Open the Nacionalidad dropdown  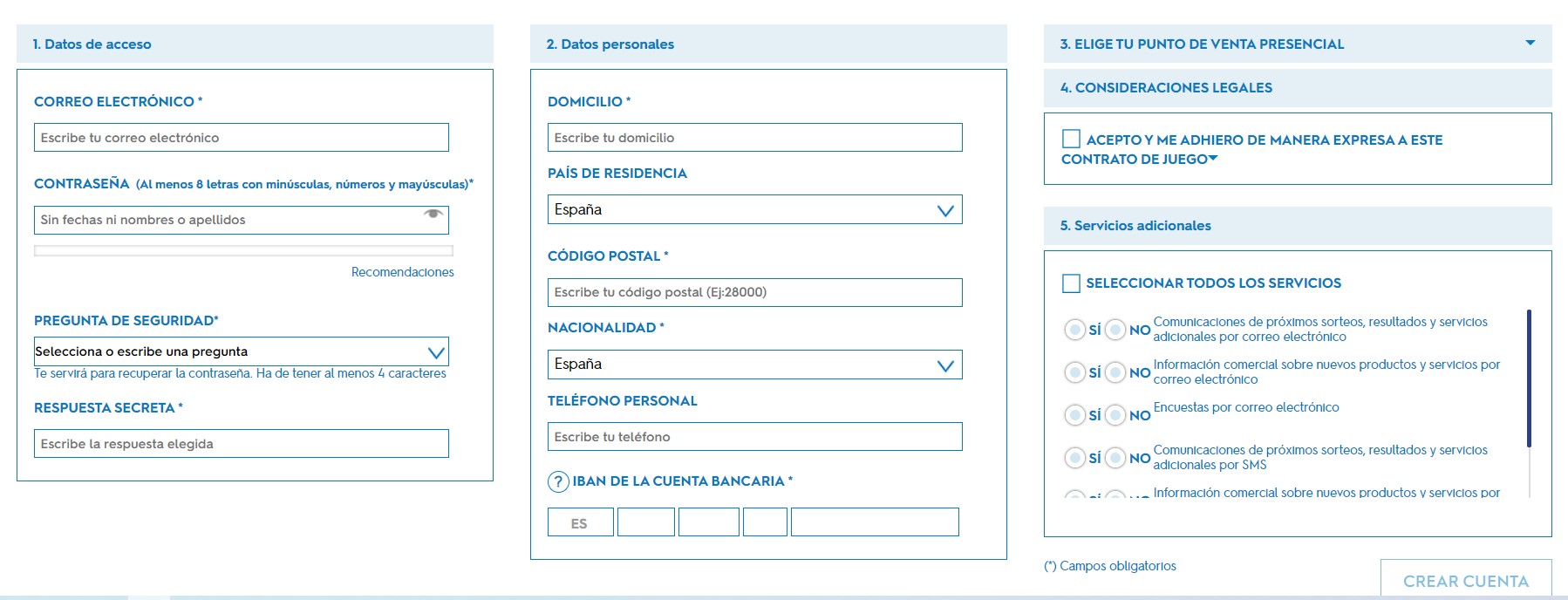click(x=755, y=364)
